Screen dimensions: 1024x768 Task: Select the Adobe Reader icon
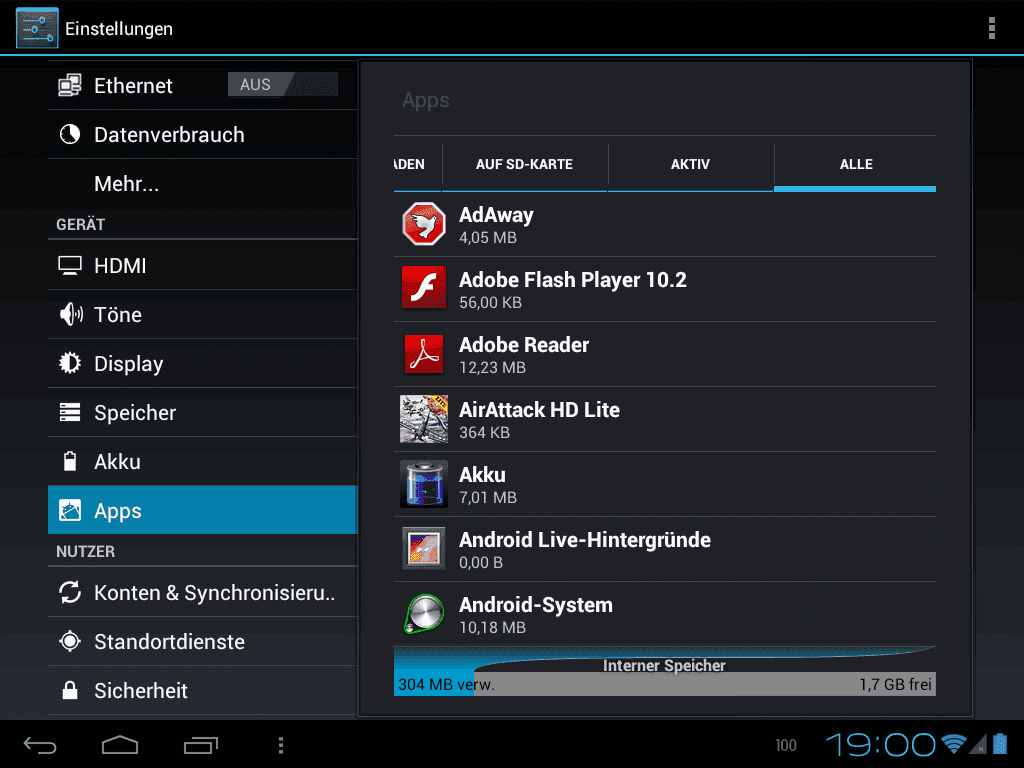pyautogui.click(x=424, y=353)
